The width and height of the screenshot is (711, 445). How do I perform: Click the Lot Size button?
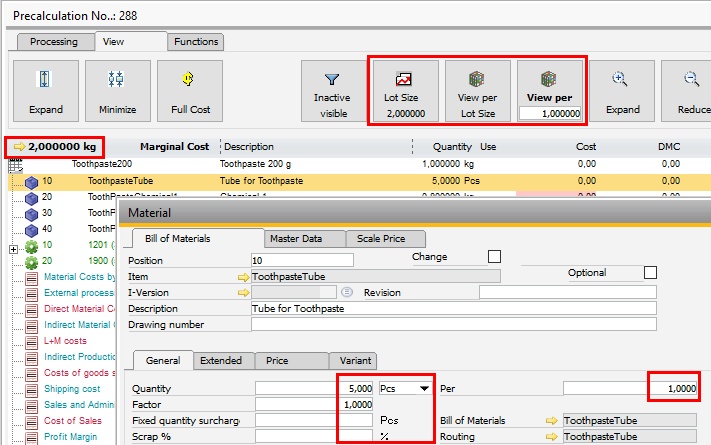click(404, 92)
